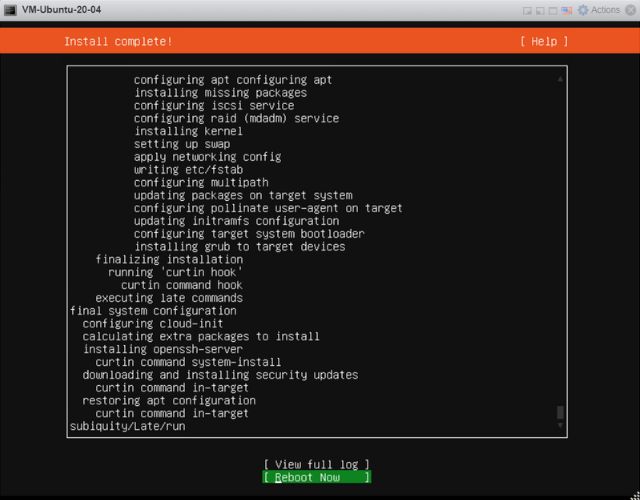
Task: Click 'apply networking config' log line
Action: point(207,157)
